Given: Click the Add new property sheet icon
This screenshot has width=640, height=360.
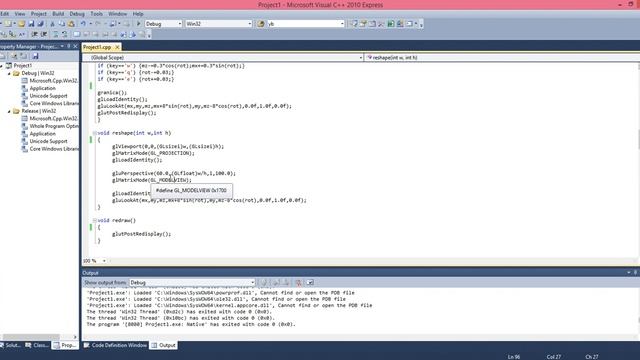Looking at the screenshot, I should [14, 56].
